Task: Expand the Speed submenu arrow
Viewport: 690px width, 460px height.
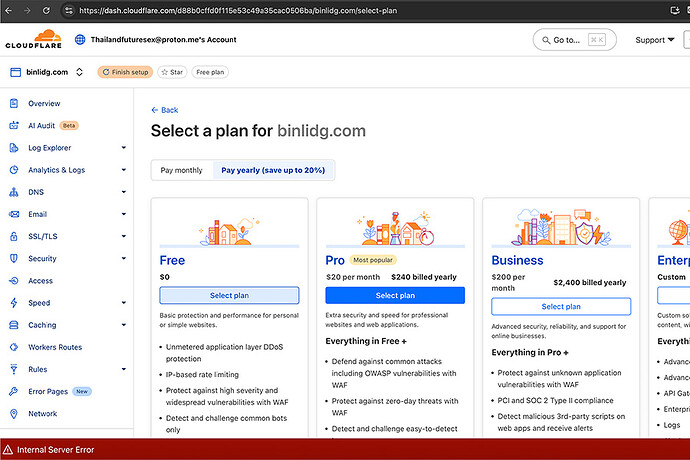Action: pyautogui.click(x=124, y=303)
